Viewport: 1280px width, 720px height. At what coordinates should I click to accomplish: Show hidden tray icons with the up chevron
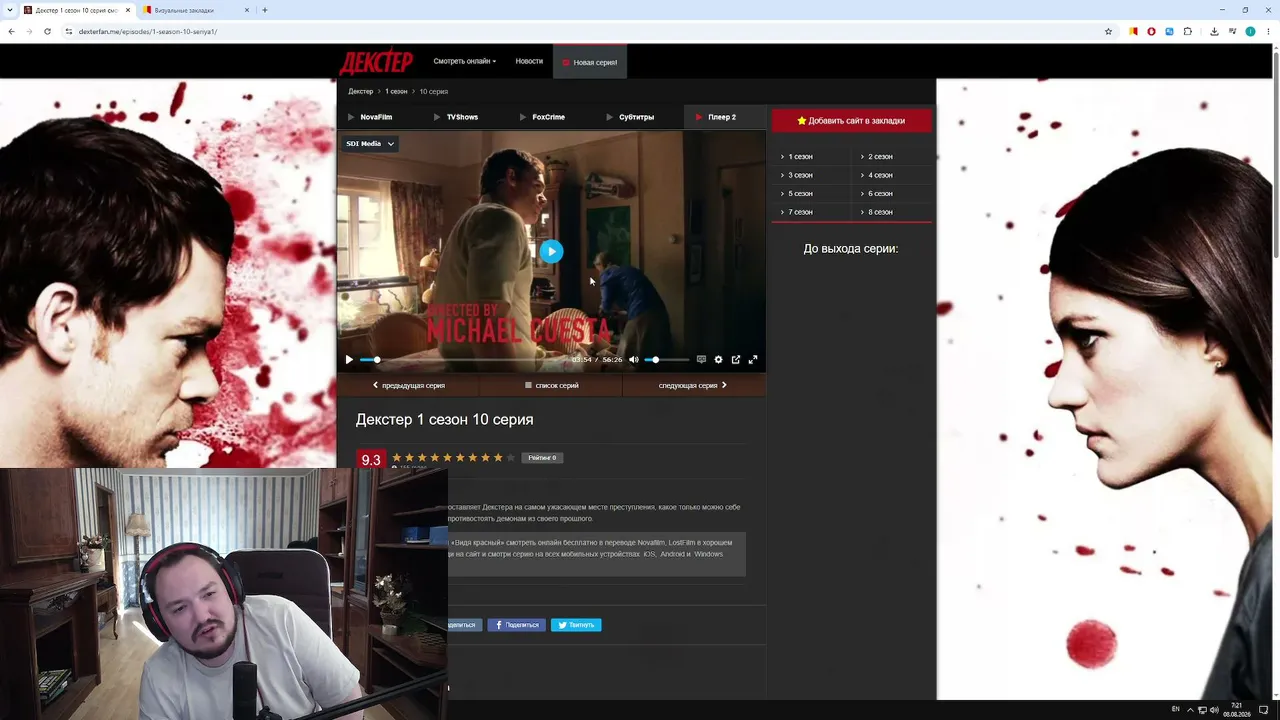click(x=1189, y=710)
